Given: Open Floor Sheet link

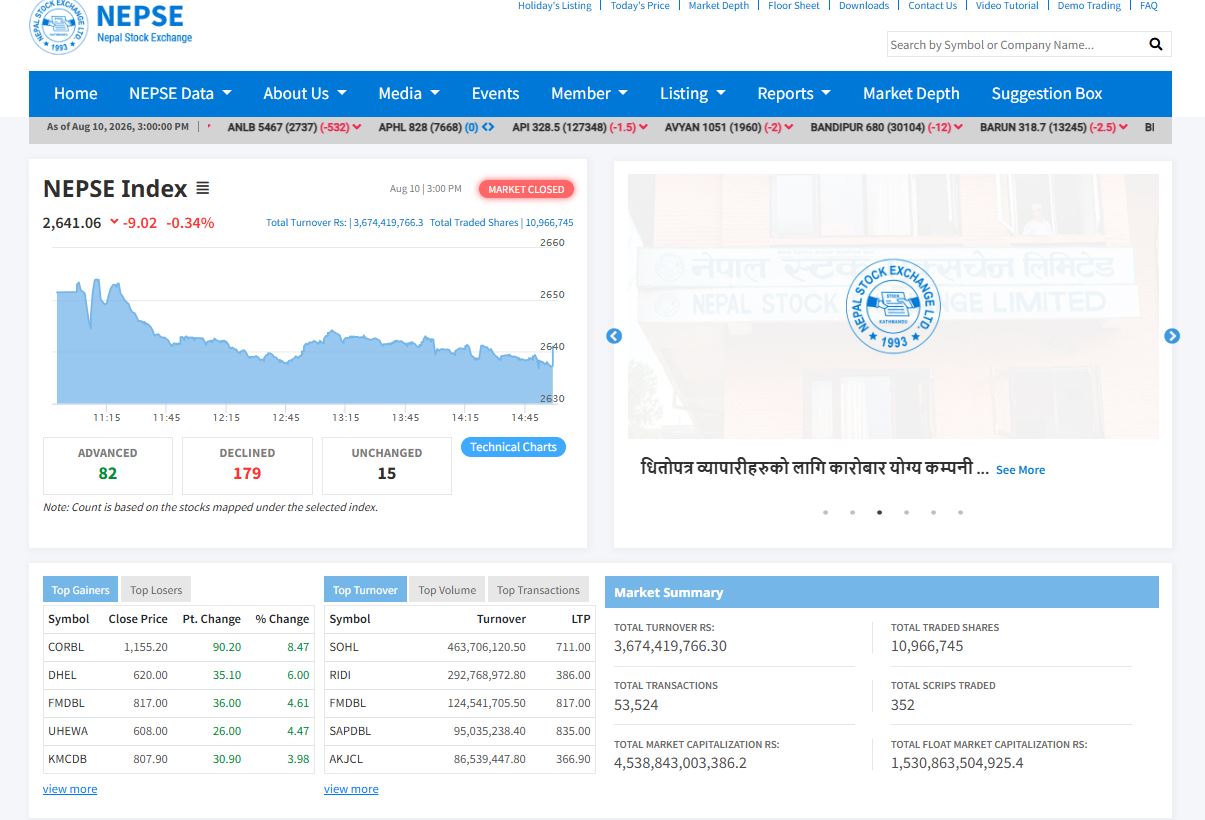Looking at the screenshot, I should [794, 6].
